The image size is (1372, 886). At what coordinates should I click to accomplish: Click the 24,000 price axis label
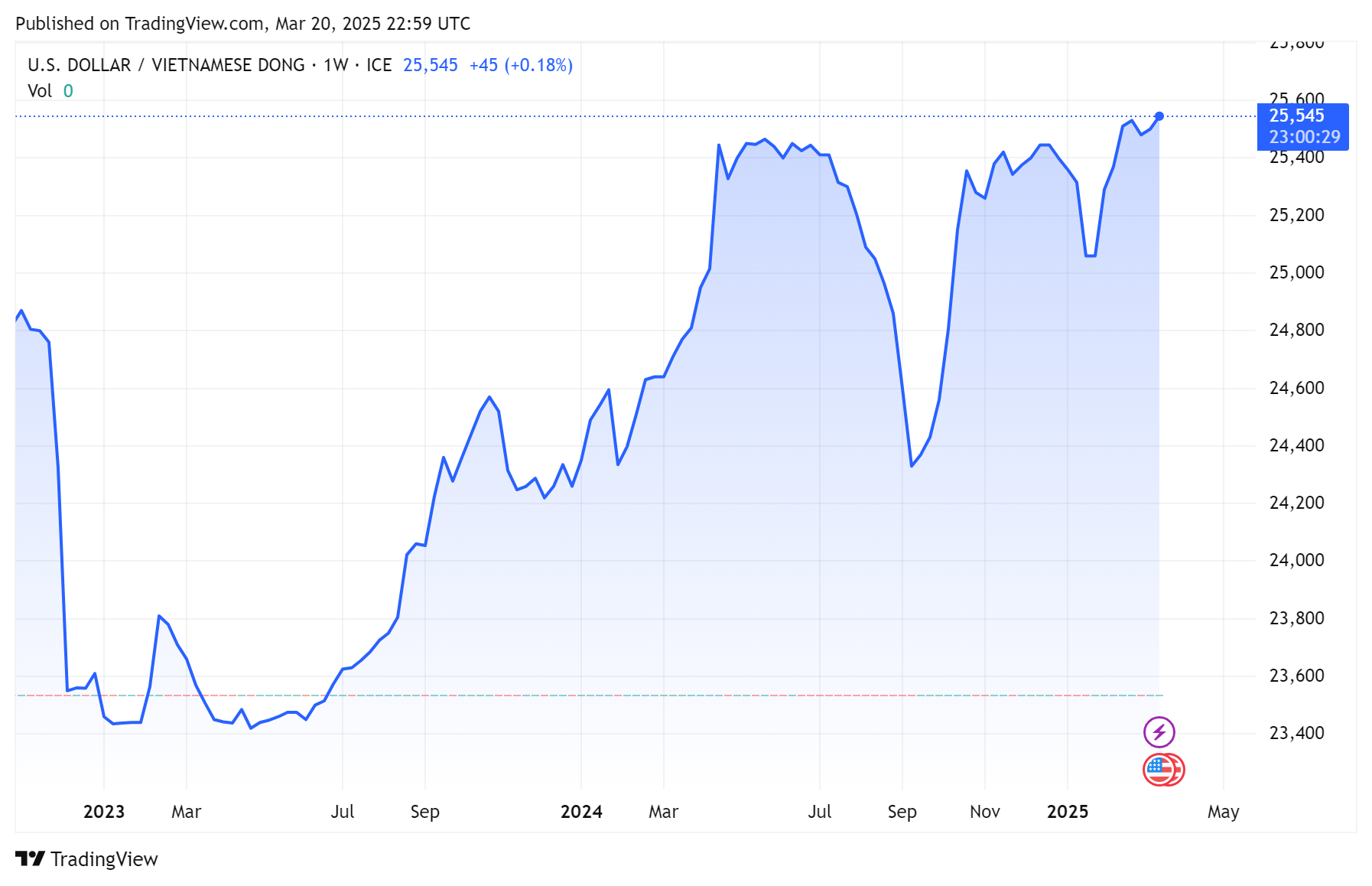coord(1296,560)
